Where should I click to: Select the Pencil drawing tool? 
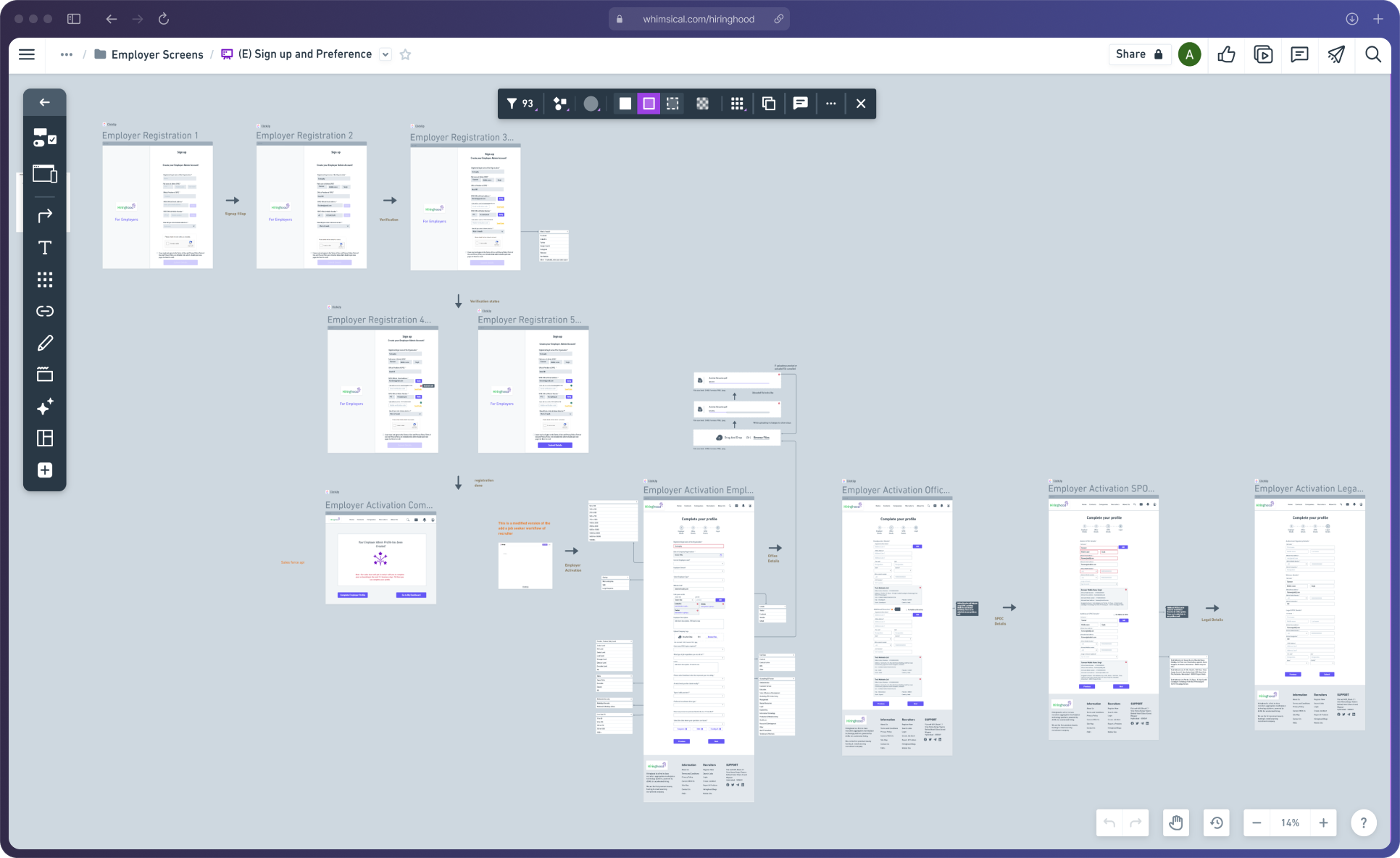pos(44,342)
